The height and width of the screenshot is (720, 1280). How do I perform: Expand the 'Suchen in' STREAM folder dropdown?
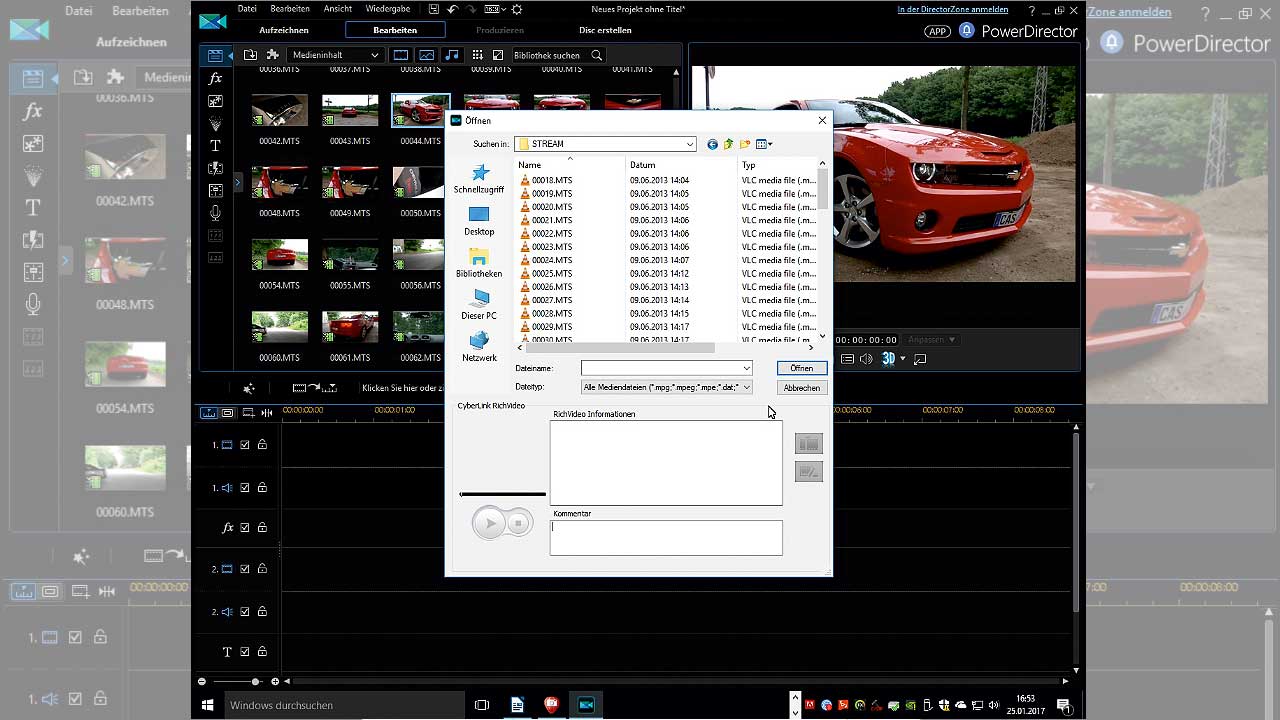(689, 144)
